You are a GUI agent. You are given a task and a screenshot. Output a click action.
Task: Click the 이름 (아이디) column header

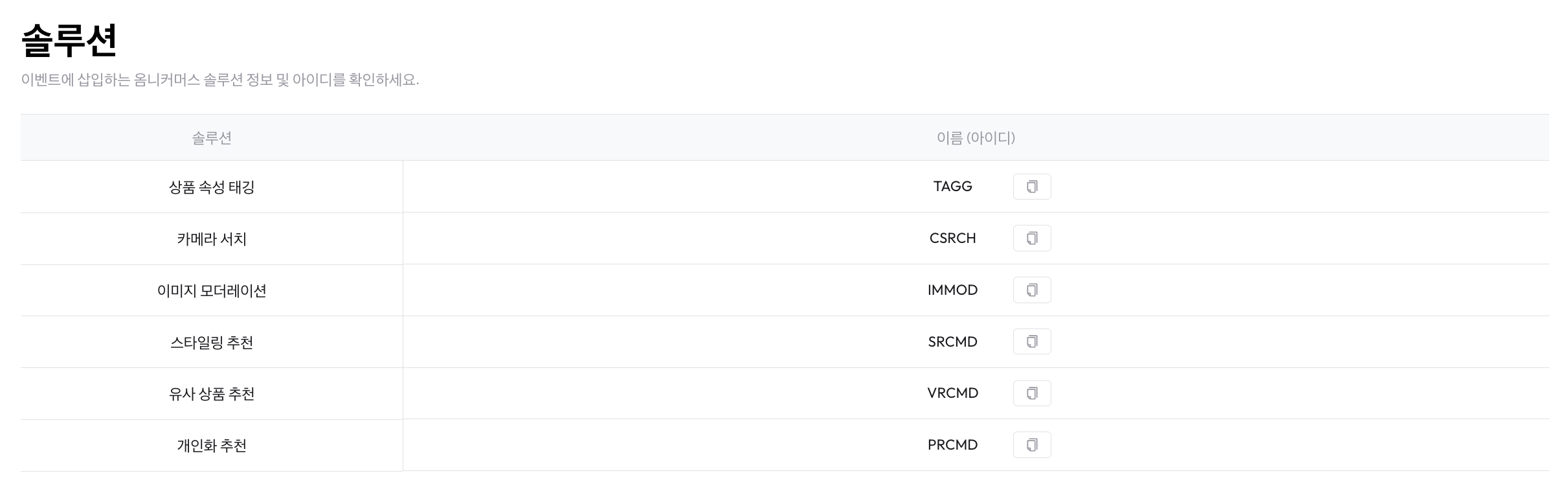pos(976,137)
